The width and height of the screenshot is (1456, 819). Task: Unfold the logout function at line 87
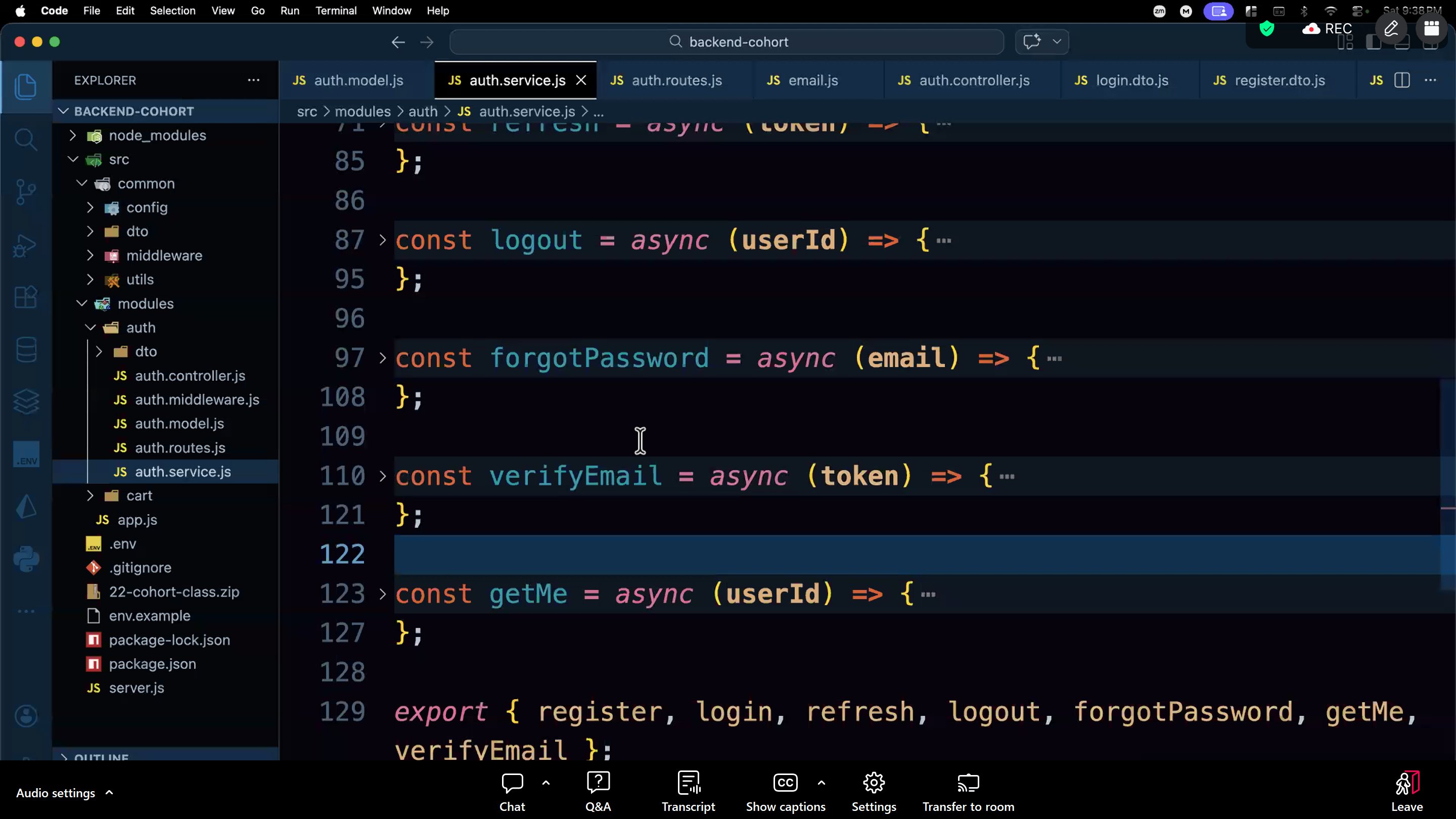click(x=383, y=240)
